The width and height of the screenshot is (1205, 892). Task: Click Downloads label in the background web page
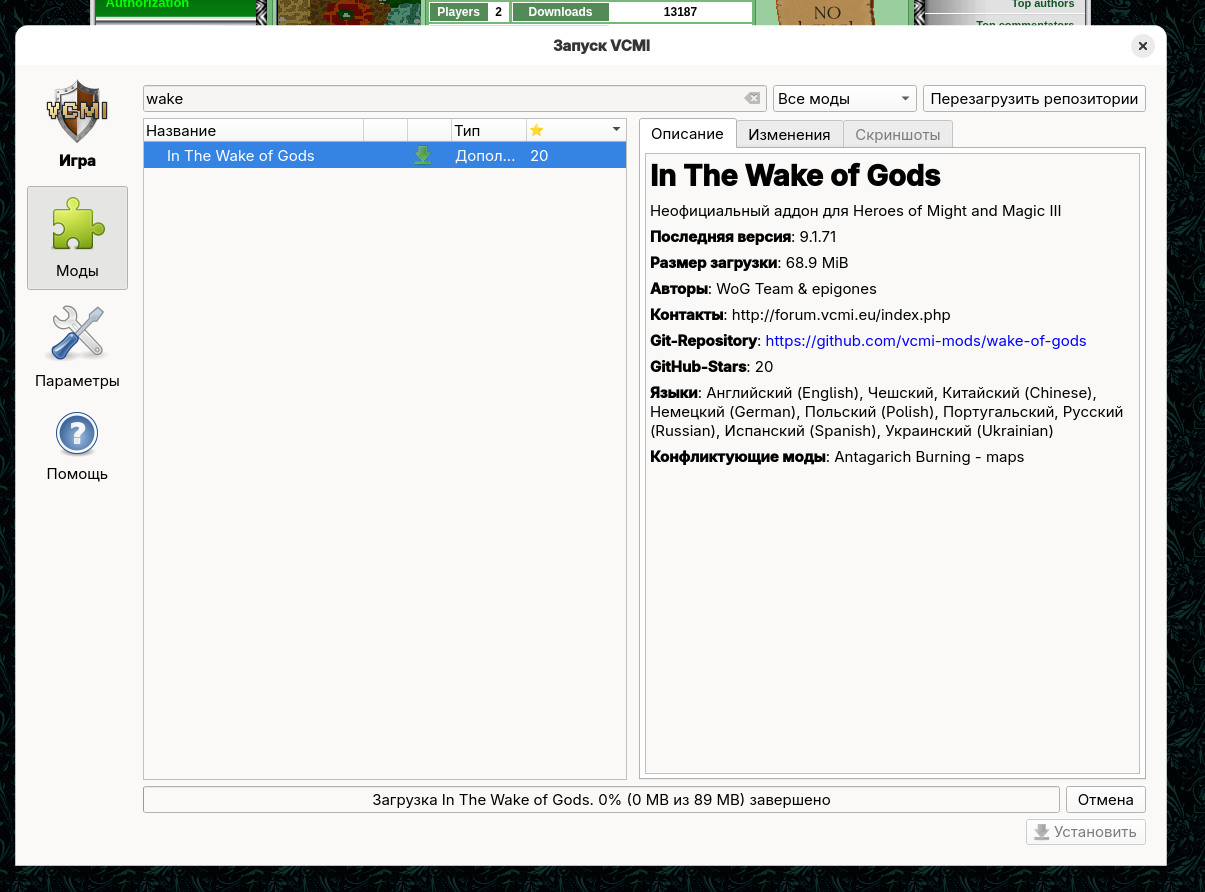(x=560, y=12)
